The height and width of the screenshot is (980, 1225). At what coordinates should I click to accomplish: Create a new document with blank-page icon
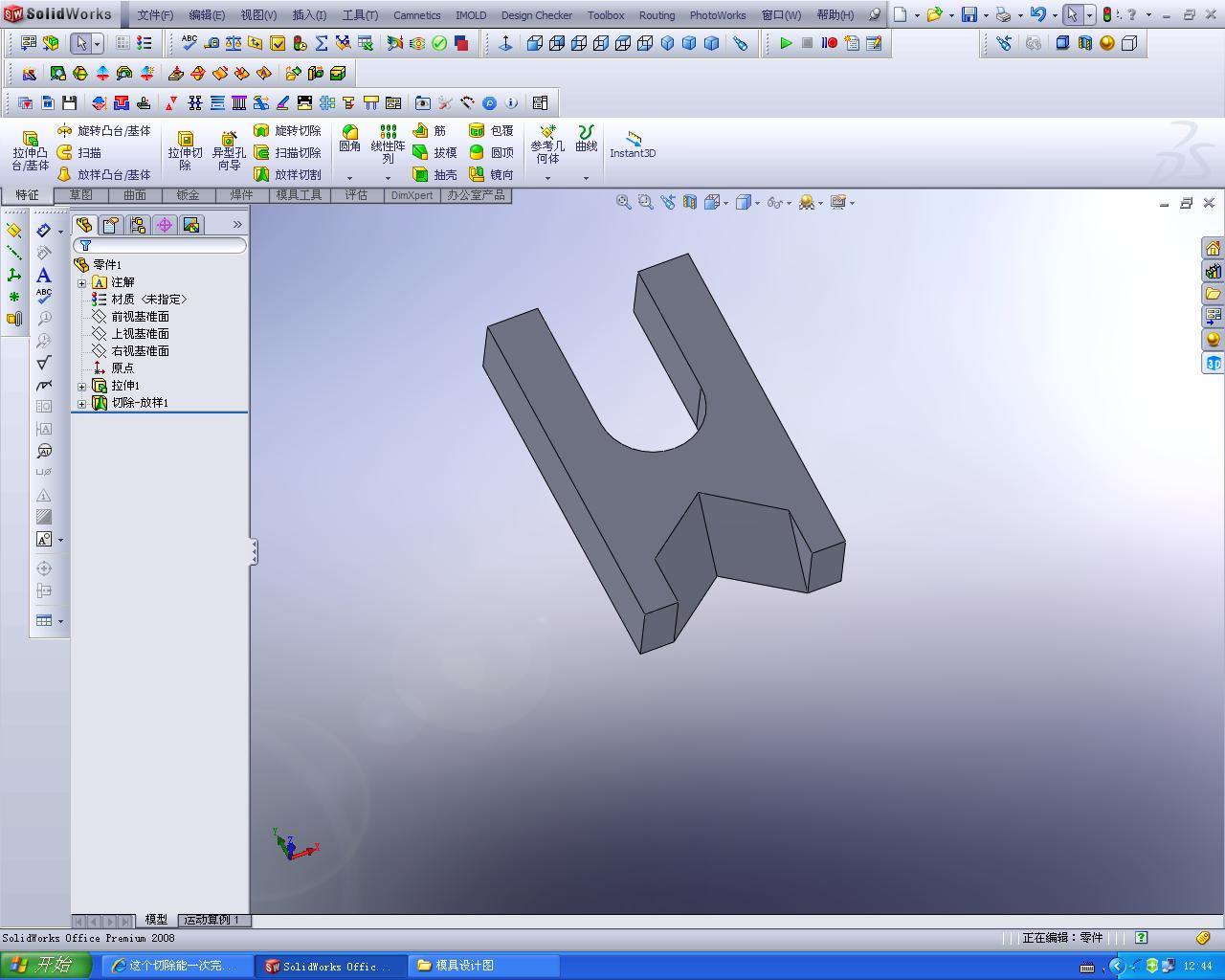click(901, 14)
